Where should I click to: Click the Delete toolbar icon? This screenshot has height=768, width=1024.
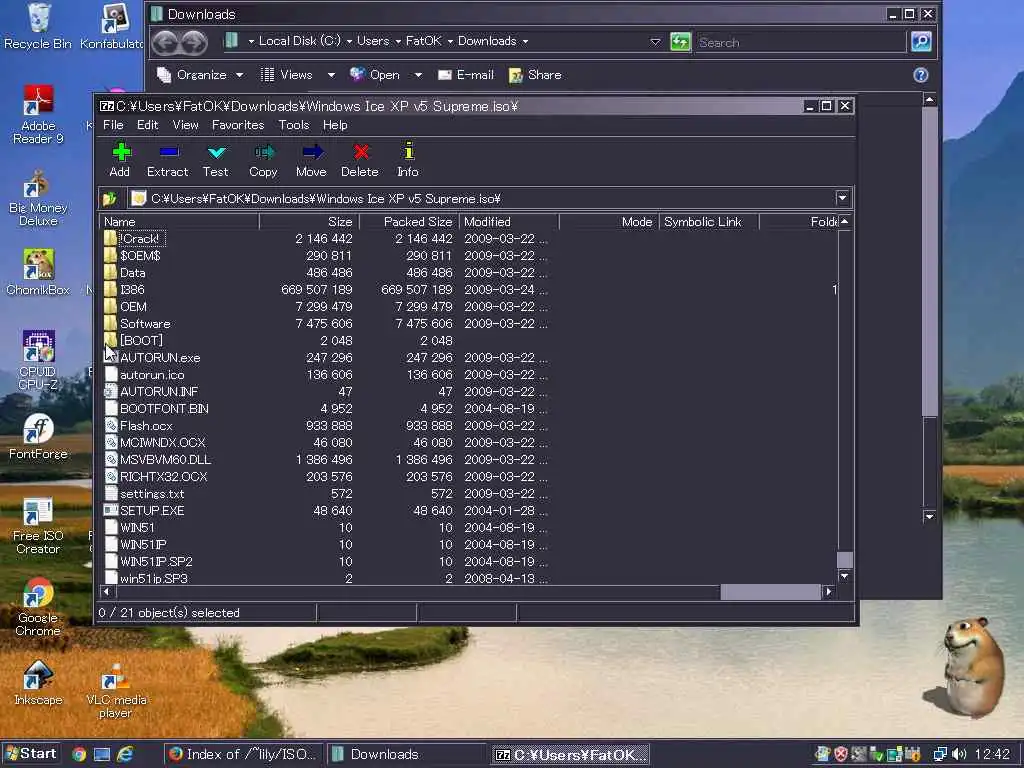tap(360, 160)
